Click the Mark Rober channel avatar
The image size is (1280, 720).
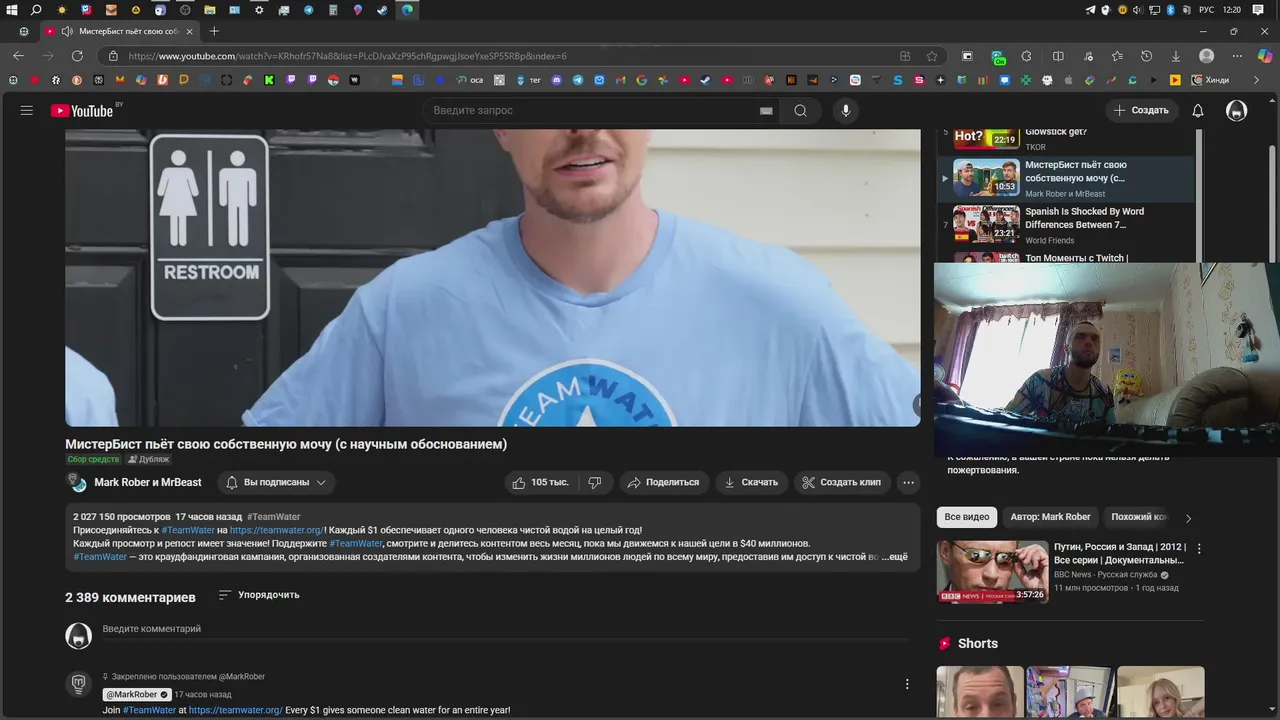coord(76,482)
